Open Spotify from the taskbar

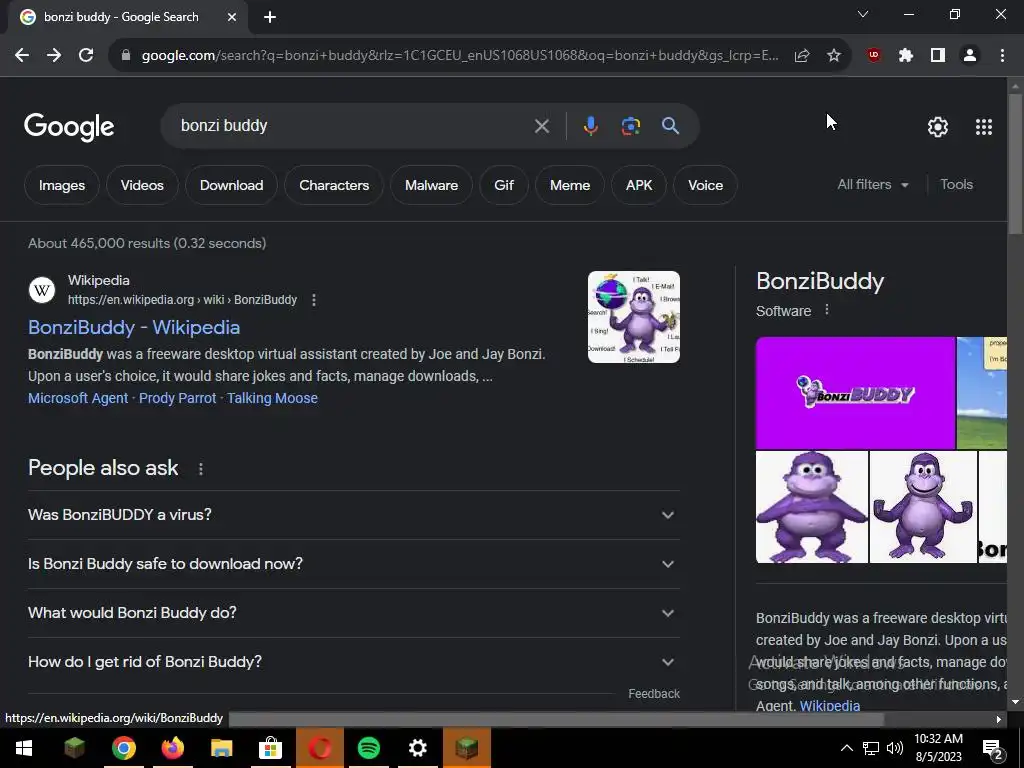coord(369,748)
